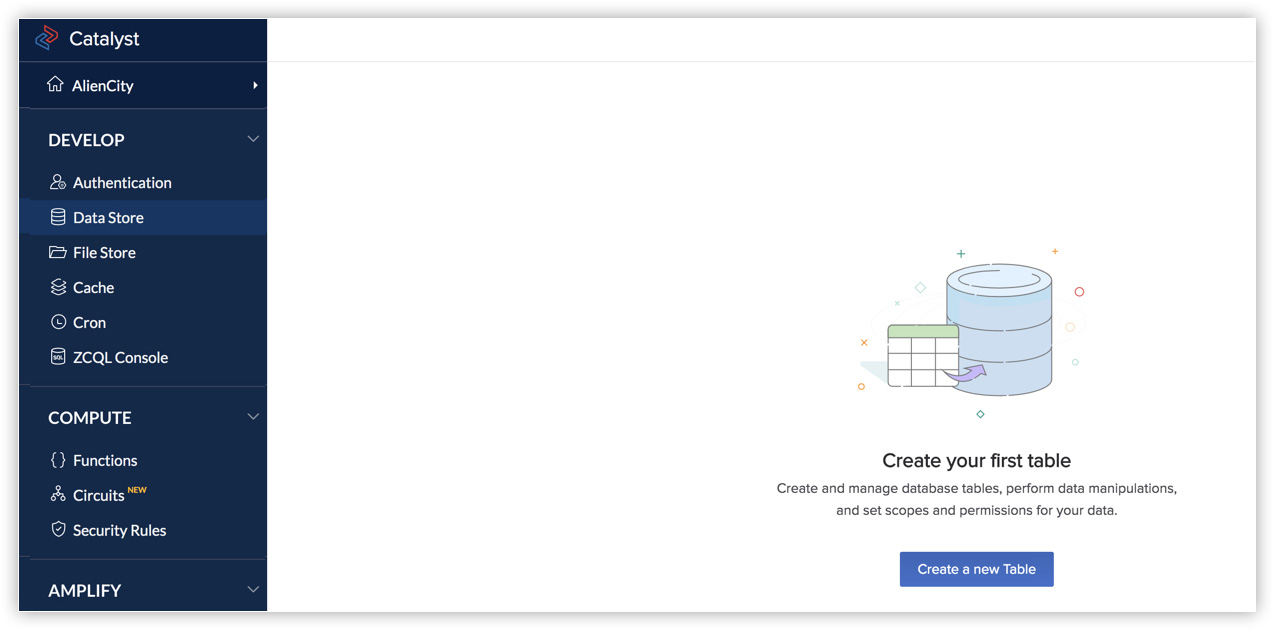
Task: Click the Authentication user icon
Action: click(x=58, y=183)
